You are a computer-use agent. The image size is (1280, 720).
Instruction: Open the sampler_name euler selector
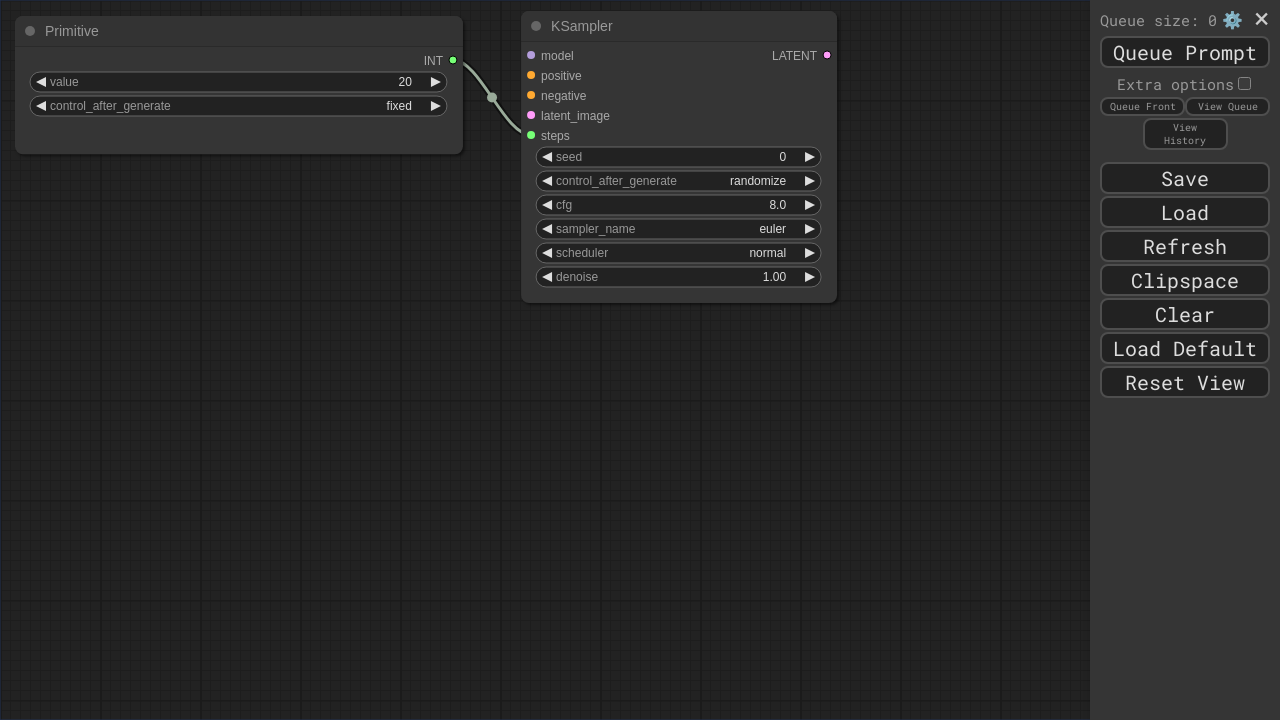click(x=678, y=229)
